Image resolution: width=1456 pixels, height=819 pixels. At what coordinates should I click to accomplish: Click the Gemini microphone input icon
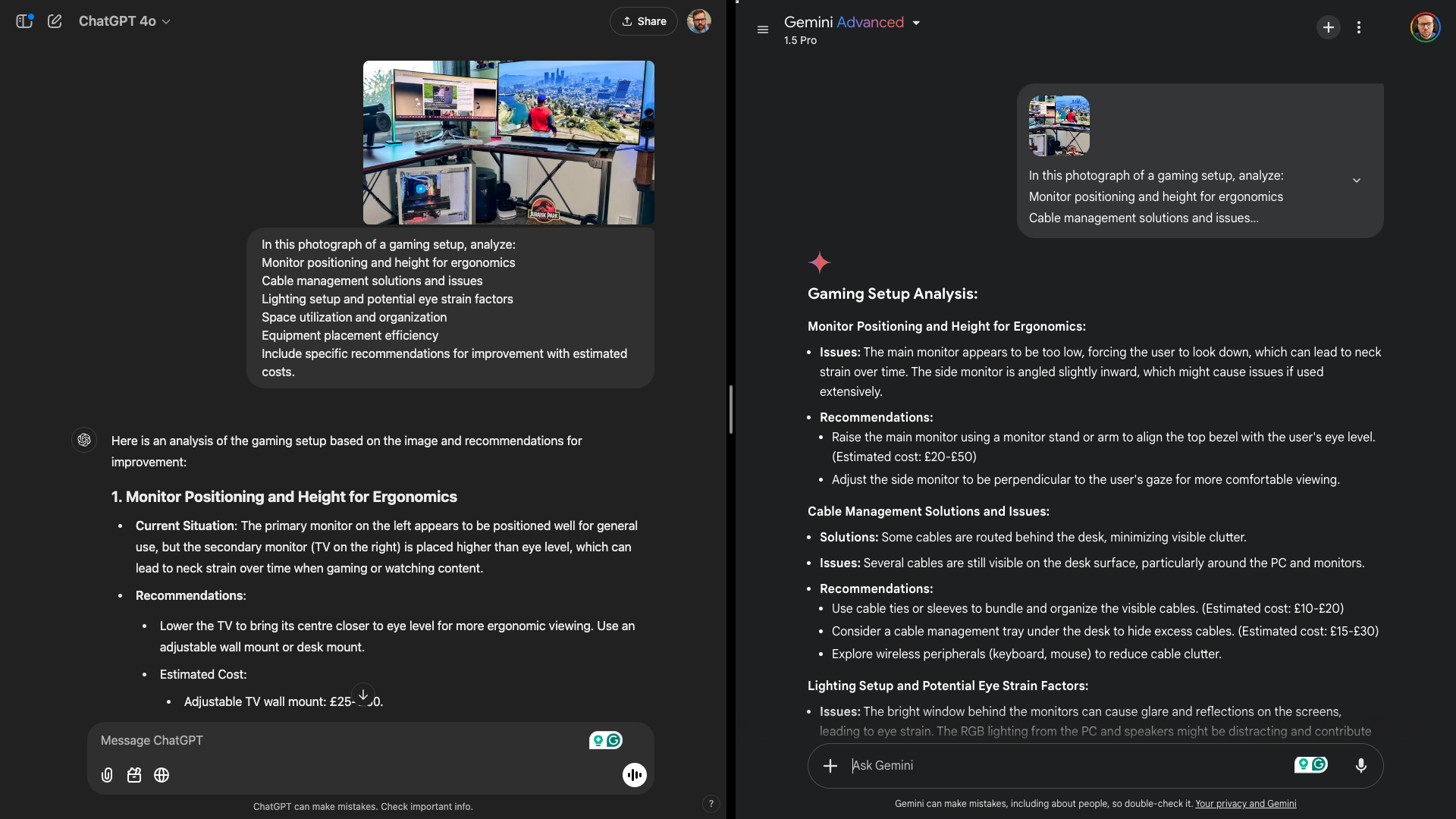(x=1361, y=765)
